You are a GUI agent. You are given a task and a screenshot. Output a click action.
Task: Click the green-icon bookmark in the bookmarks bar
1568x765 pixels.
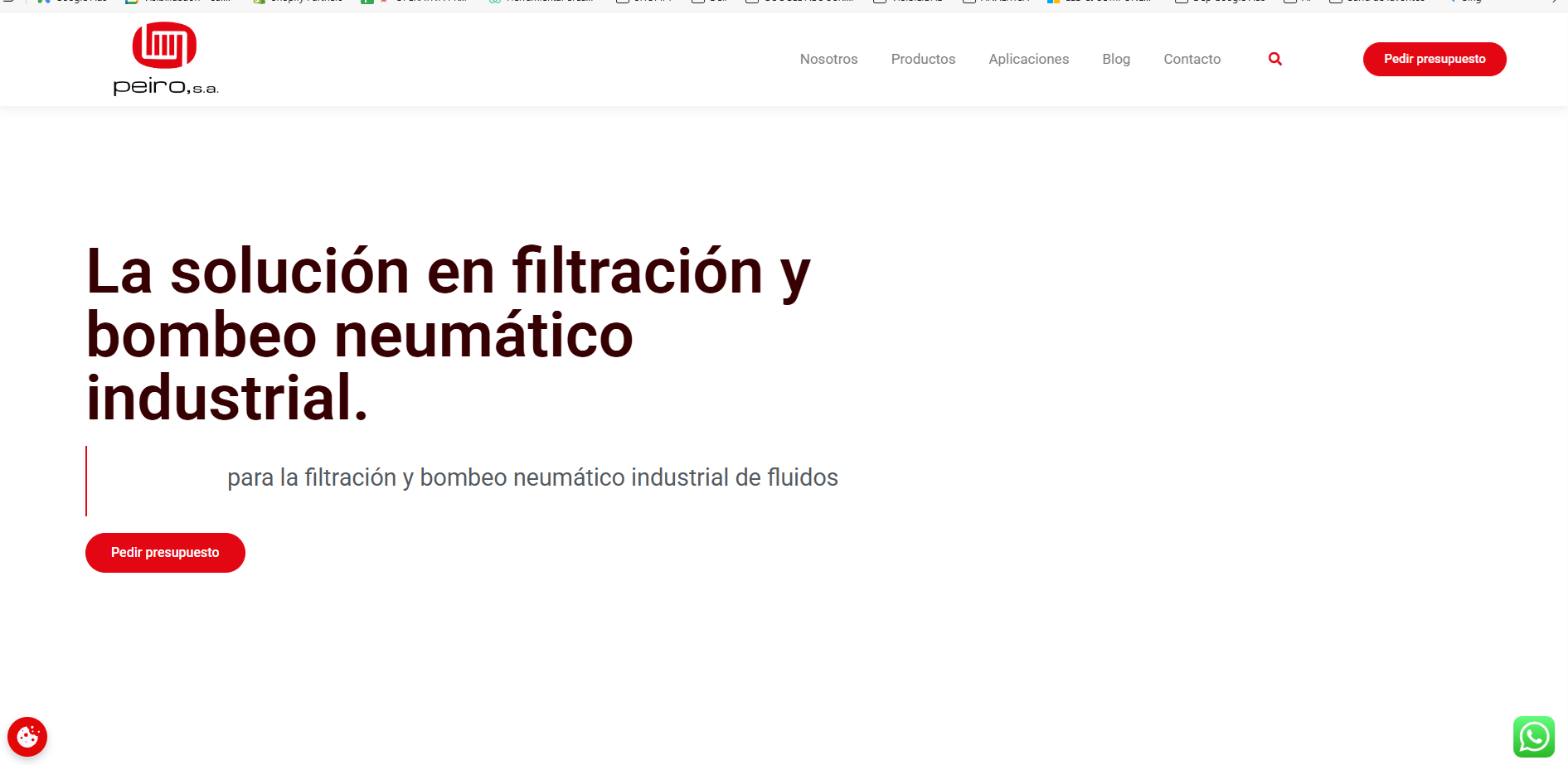(x=367, y=2)
